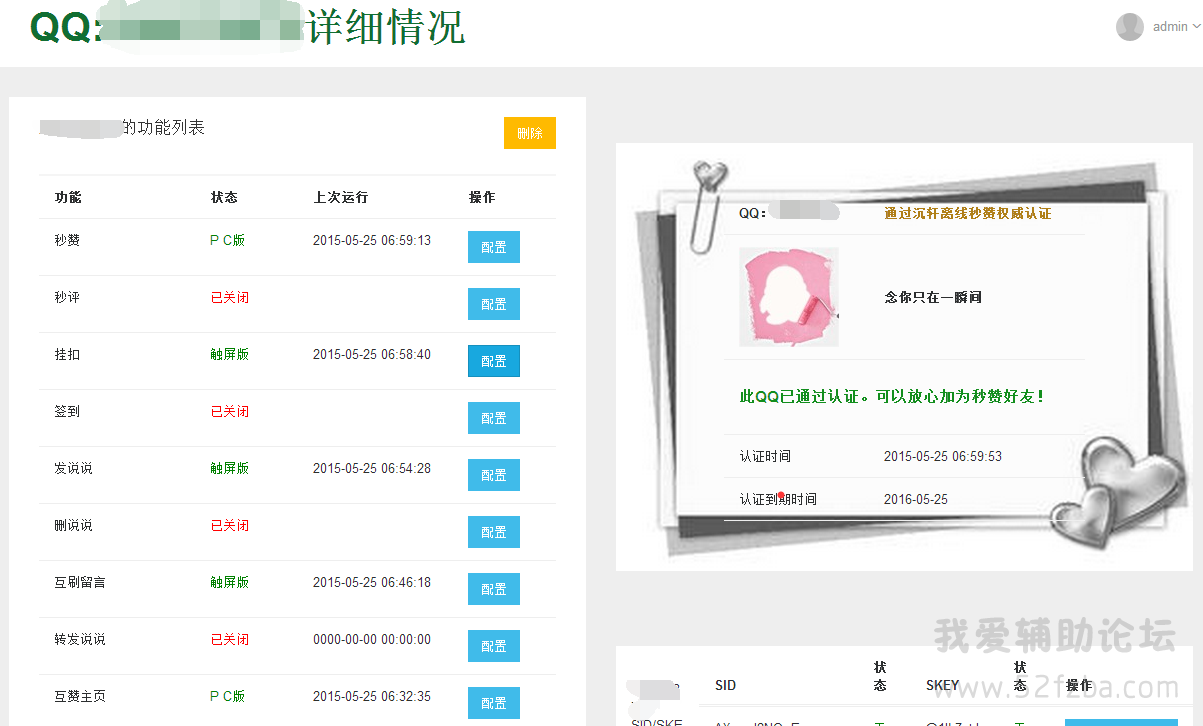This screenshot has height=726, width=1203.
Task: Open 配置 for 转发说说
Action: [494, 646]
